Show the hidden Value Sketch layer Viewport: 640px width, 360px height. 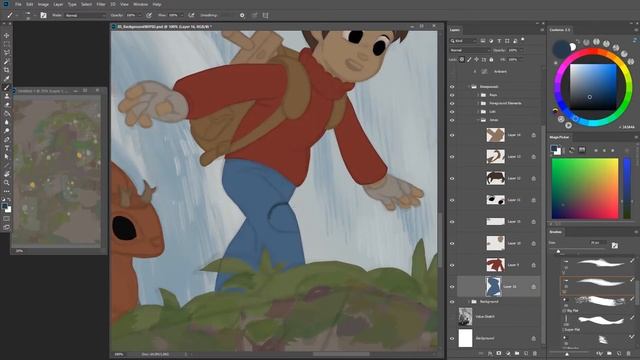(x=452, y=316)
